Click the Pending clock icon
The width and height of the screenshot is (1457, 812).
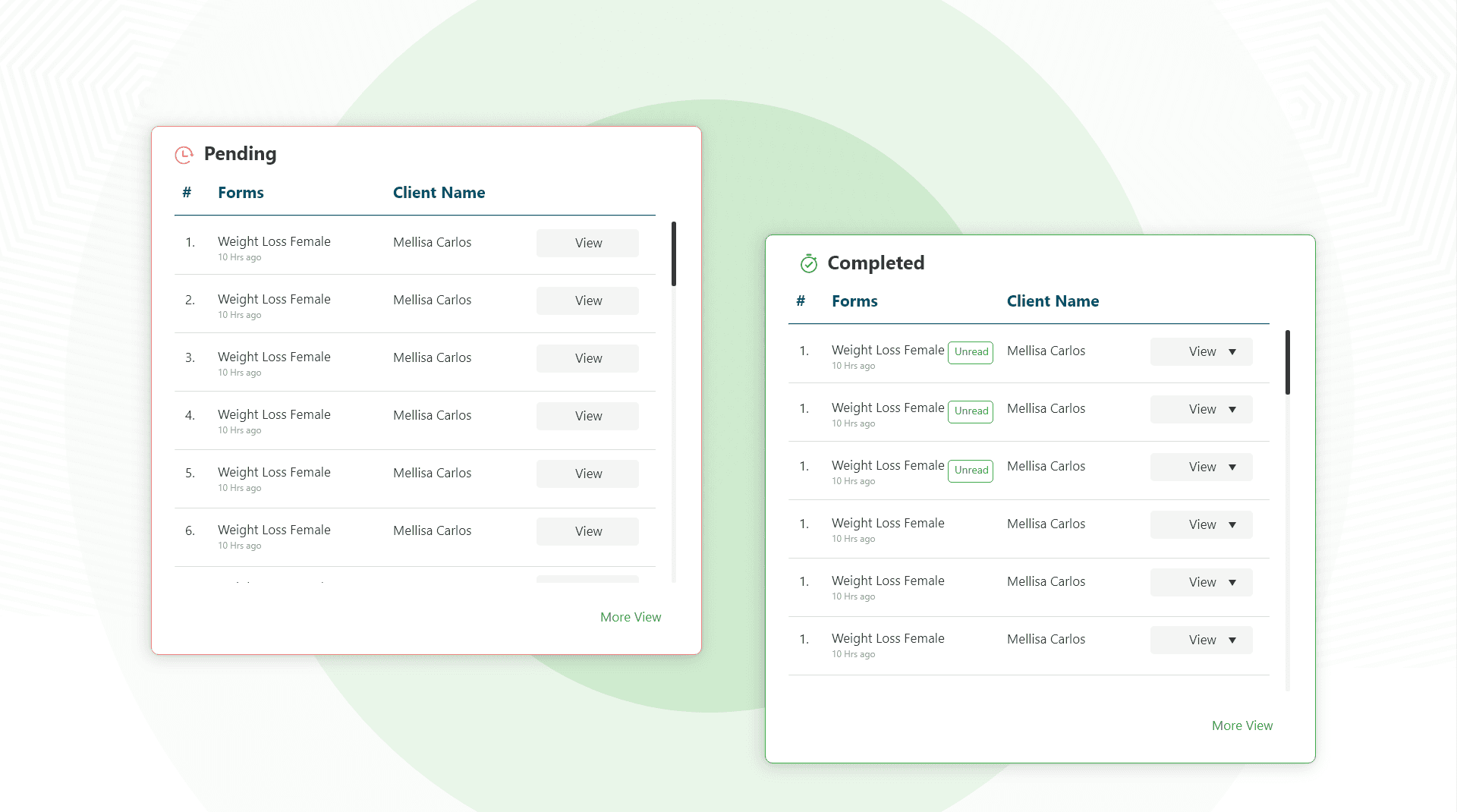tap(184, 155)
